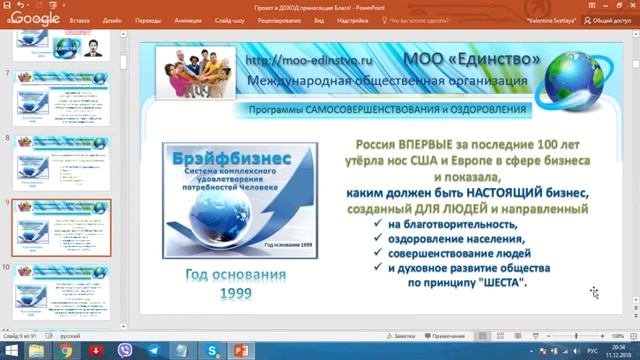This screenshot has height=360, width=640.
Task: Select slide 8 thumbnail
Action: coord(61,163)
